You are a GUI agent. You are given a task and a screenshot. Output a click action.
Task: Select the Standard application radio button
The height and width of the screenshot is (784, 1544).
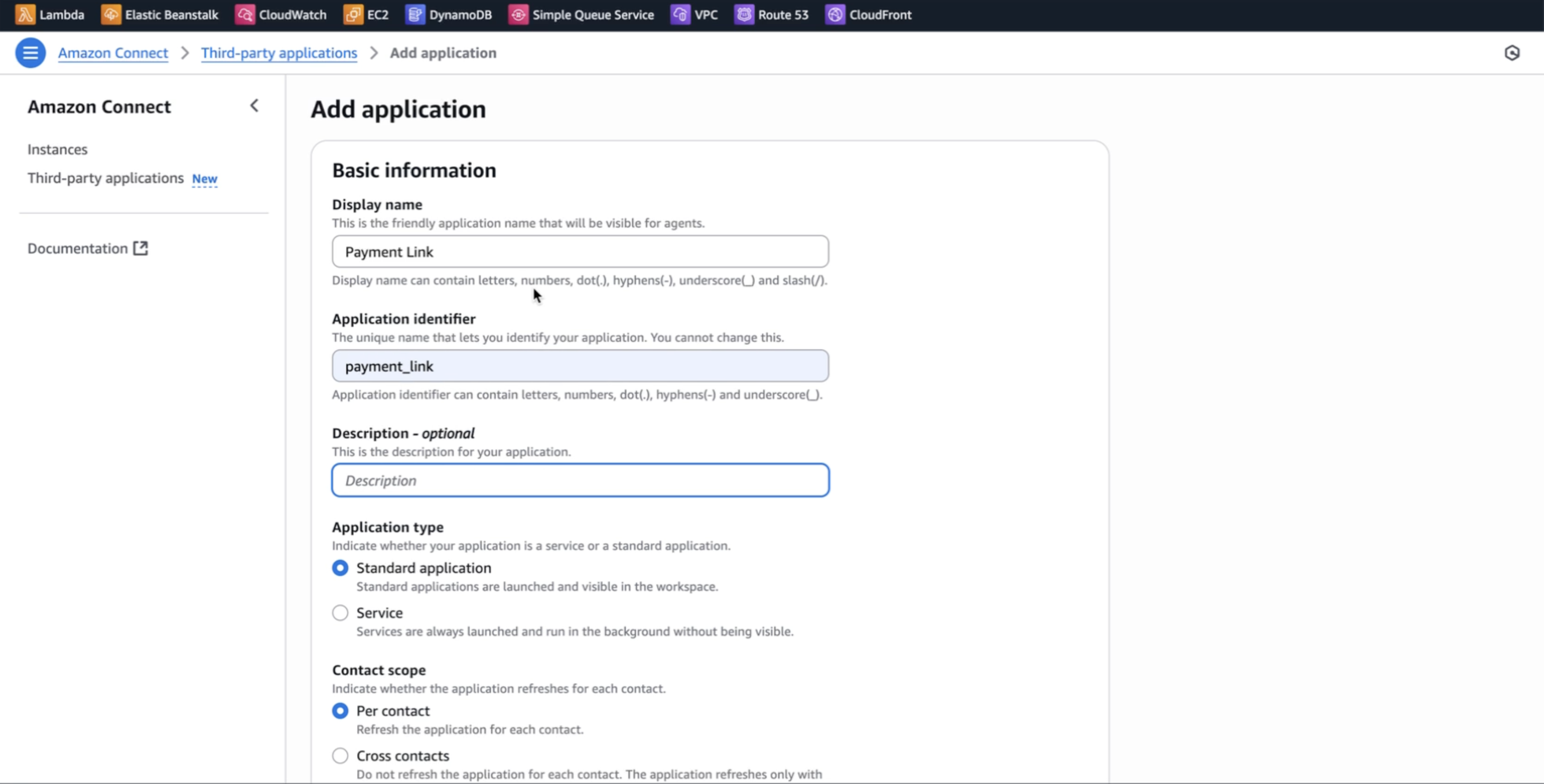click(340, 568)
